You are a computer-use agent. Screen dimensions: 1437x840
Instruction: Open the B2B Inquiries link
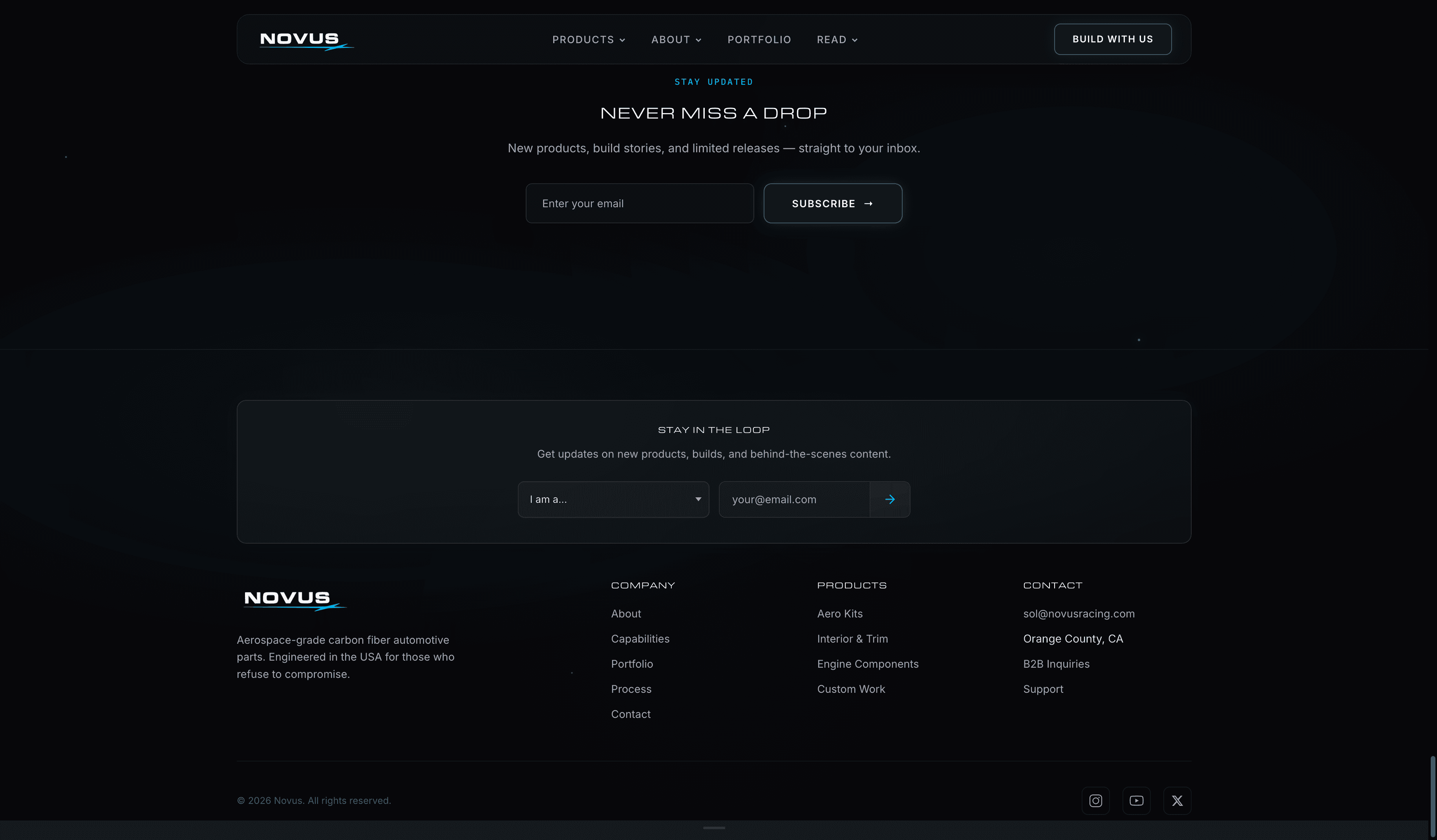pyautogui.click(x=1056, y=664)
